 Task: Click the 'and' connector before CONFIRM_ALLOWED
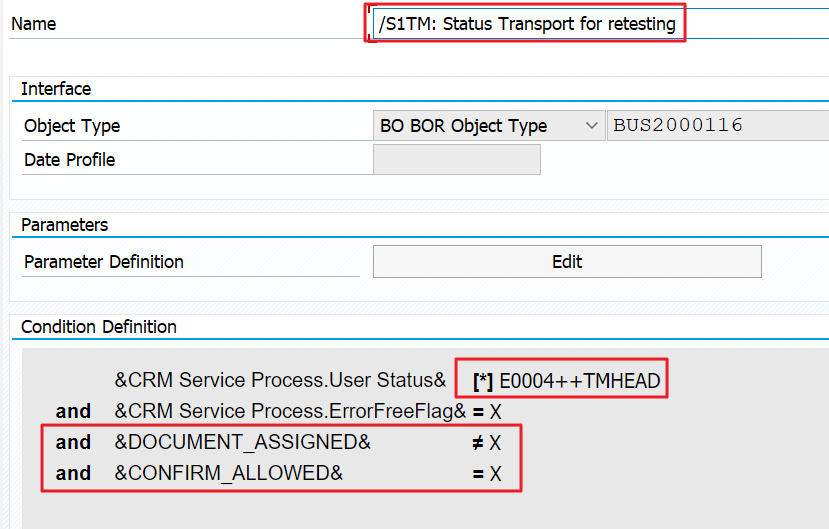click(73, 473)
